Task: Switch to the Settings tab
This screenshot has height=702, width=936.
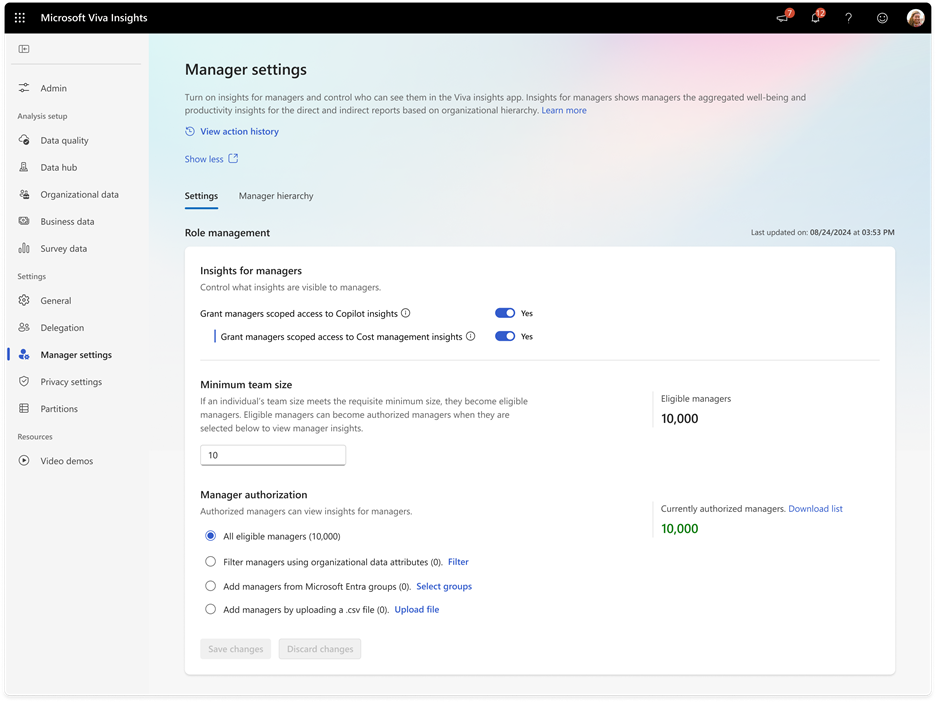Action: tap(201, 196)
